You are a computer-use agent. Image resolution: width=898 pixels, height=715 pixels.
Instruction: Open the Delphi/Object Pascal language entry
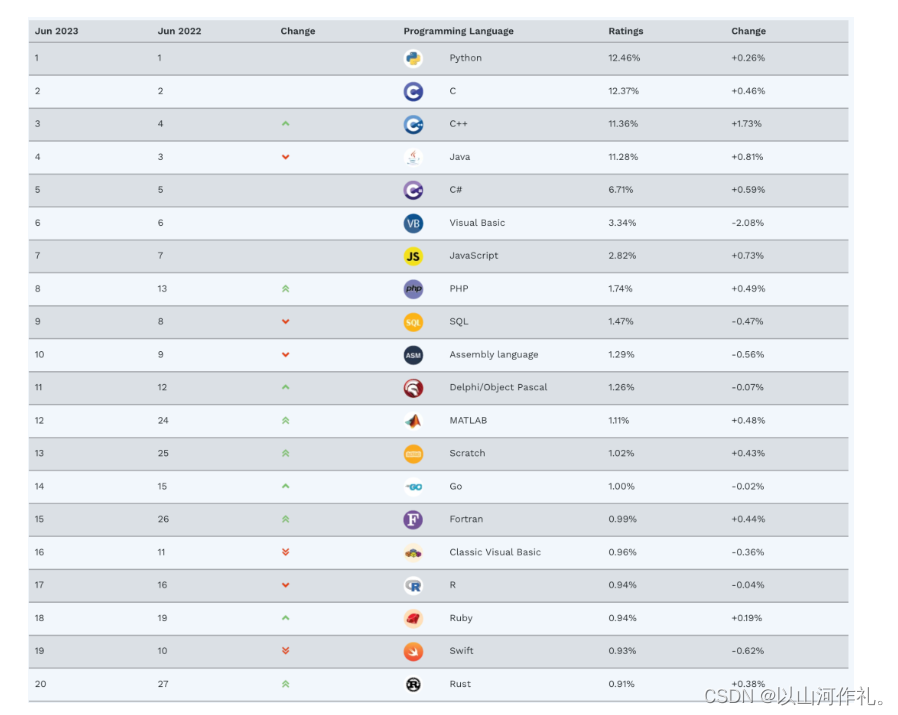coord(498,387)
